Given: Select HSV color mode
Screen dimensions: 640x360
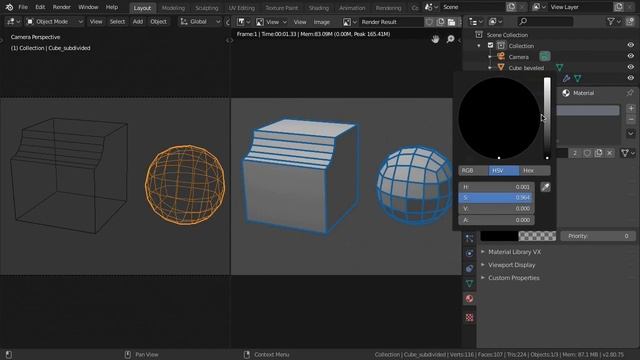Looking at the screenshot, I should (x=504, y=170).
